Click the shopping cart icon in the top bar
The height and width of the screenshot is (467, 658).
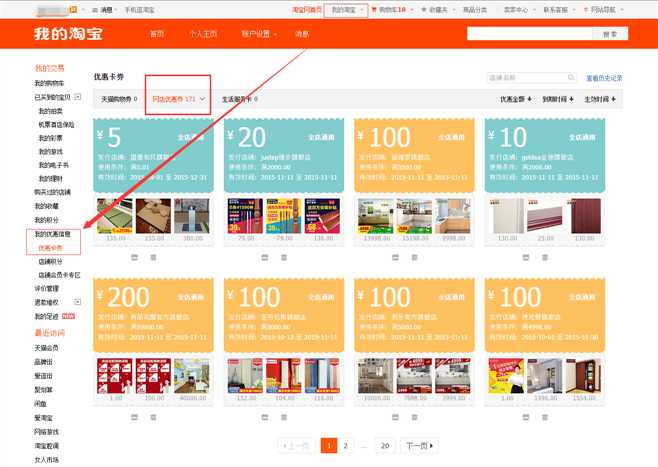click(x=374, y=9)
